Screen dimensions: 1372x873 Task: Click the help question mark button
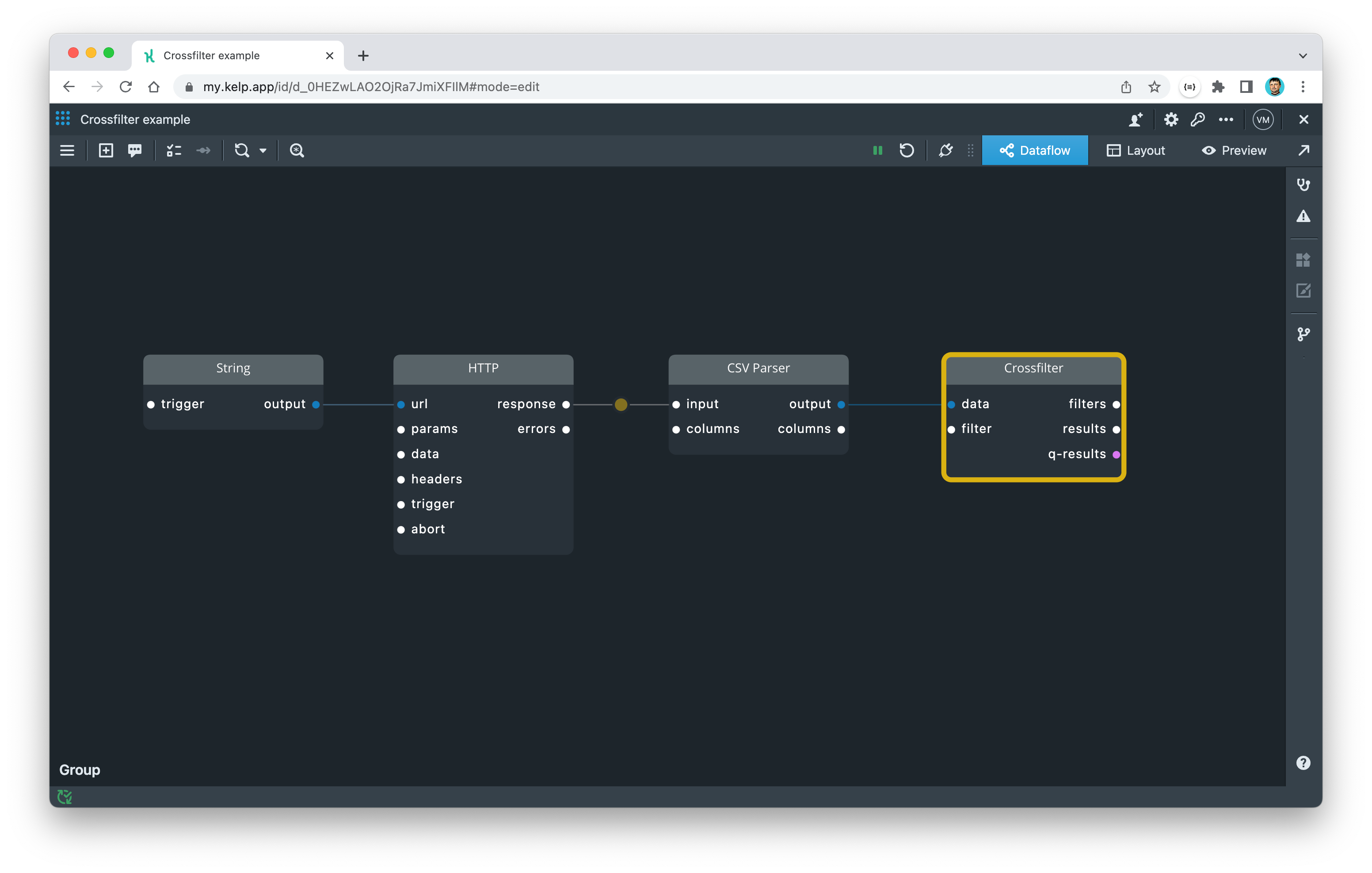[x=1303, y=763]
